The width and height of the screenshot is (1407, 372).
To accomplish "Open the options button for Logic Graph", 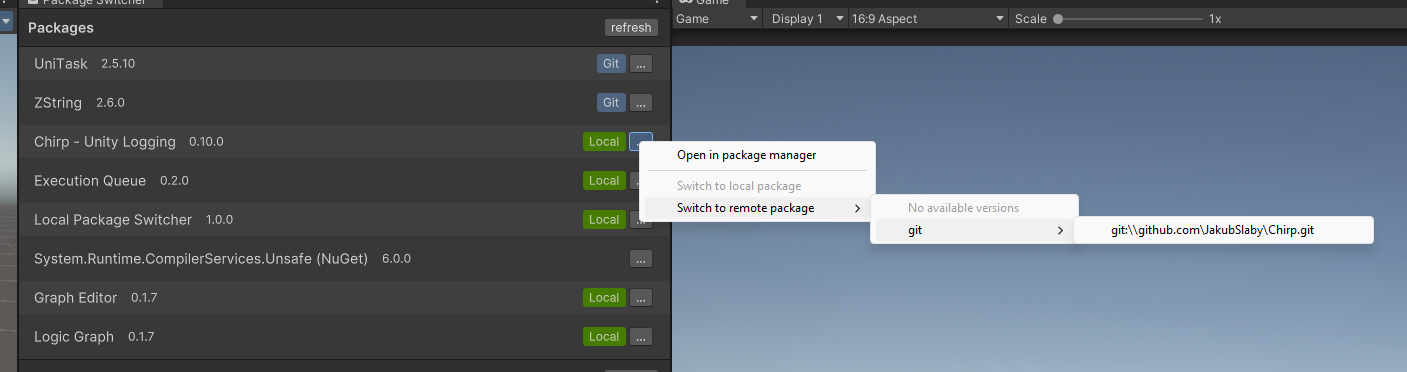I will pyautogui.click(x=641, y=336).
